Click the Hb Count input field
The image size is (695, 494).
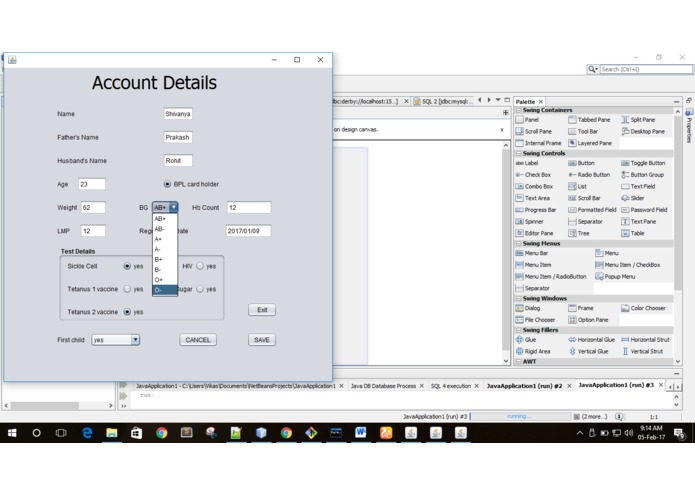click(249, 207)
